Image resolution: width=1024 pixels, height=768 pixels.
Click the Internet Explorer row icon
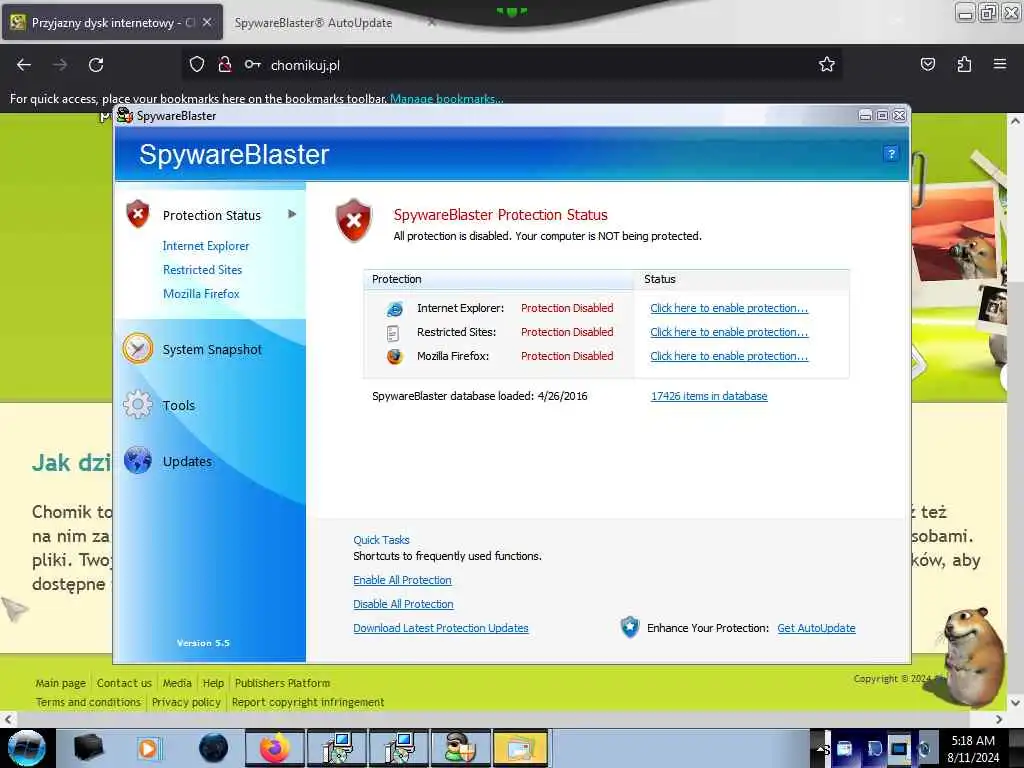coord(394,308)
